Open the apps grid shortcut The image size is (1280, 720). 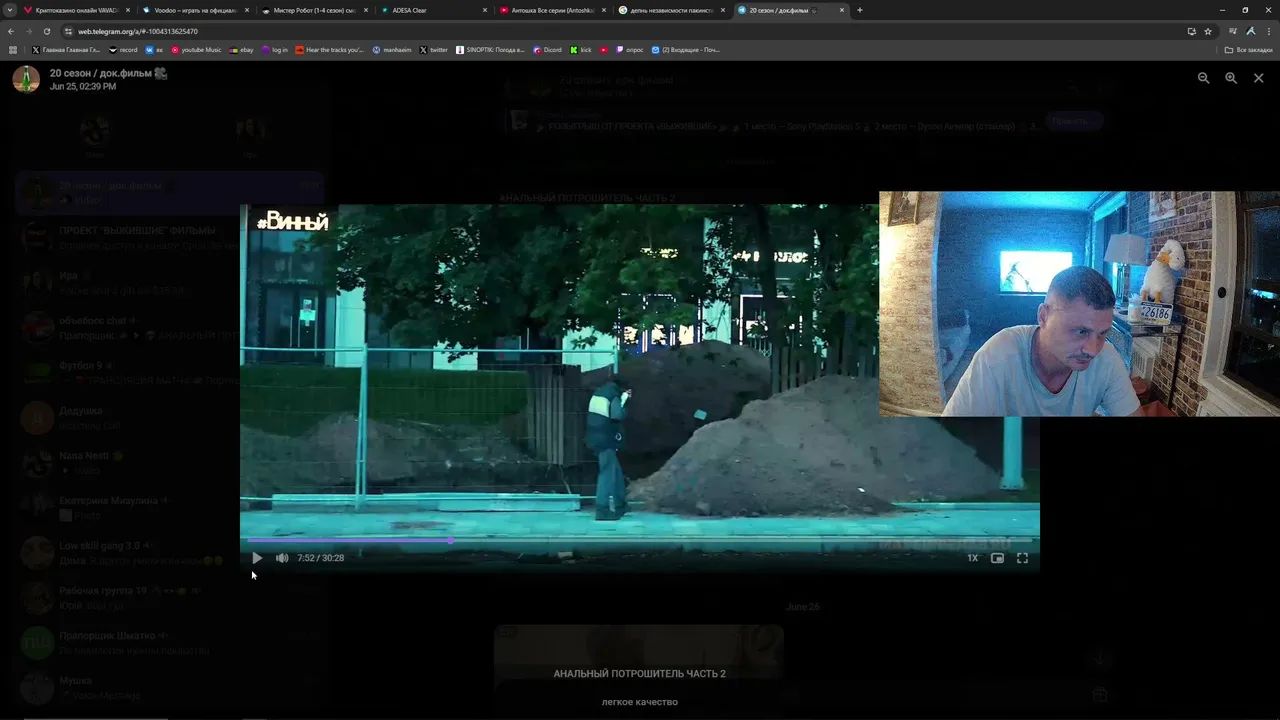click(13, 50)
